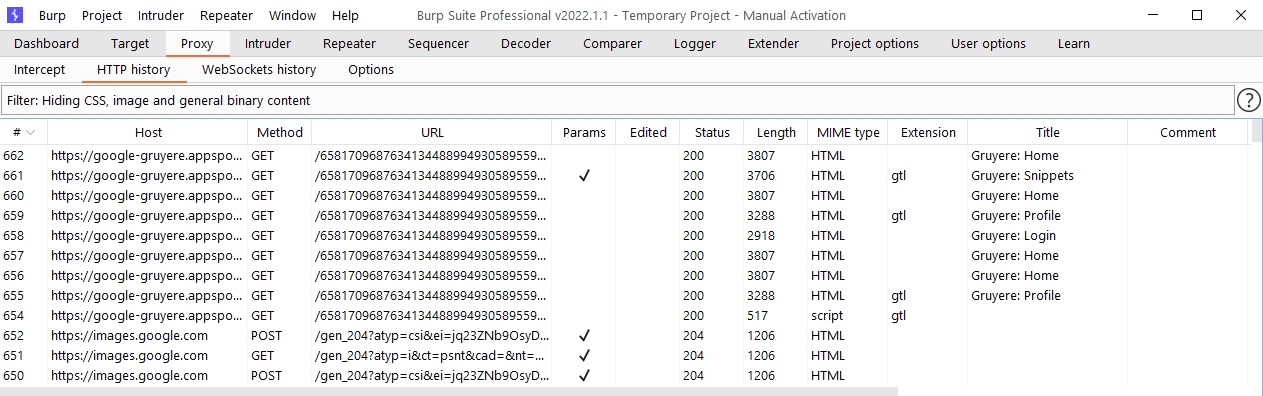Open the Project menu

point(102,16)
